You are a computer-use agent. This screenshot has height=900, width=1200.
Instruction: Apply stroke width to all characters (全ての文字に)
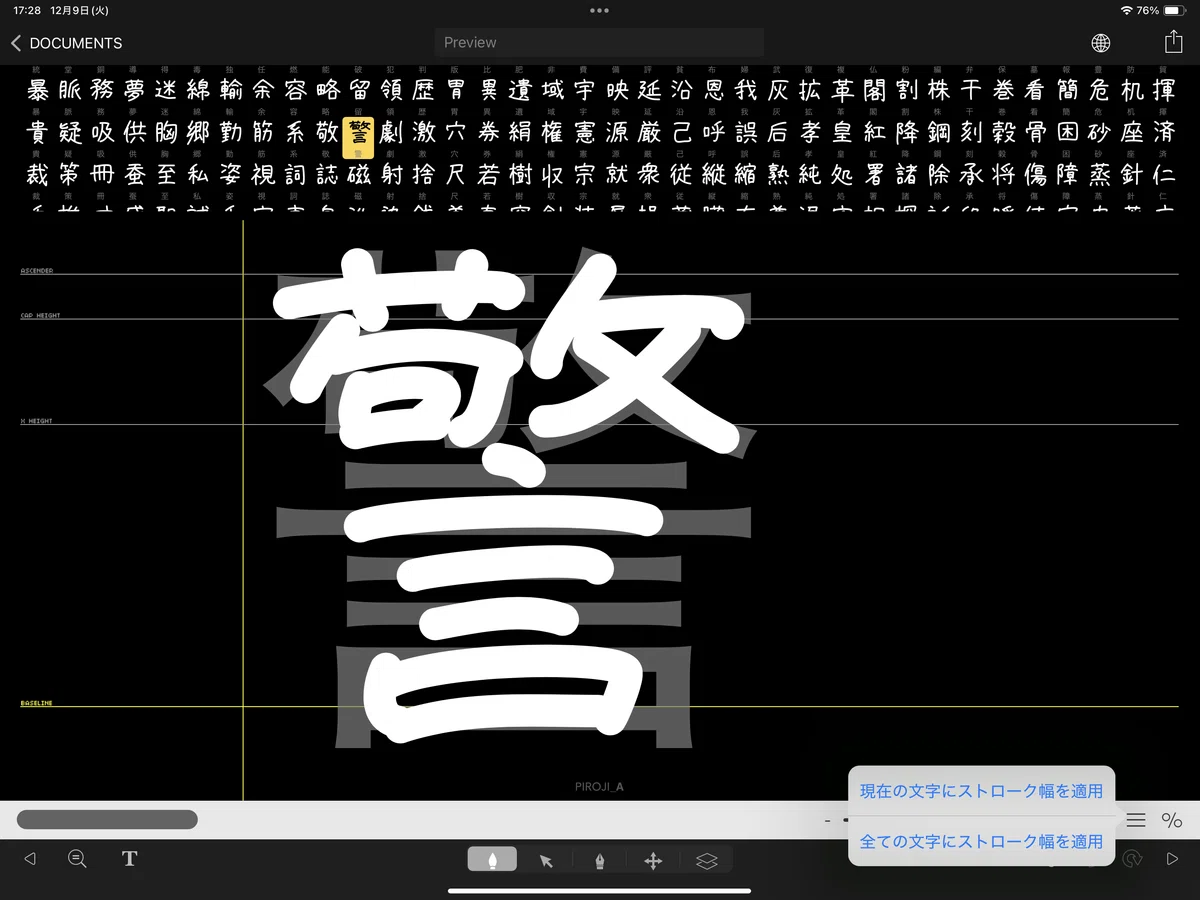pos(981,841)
